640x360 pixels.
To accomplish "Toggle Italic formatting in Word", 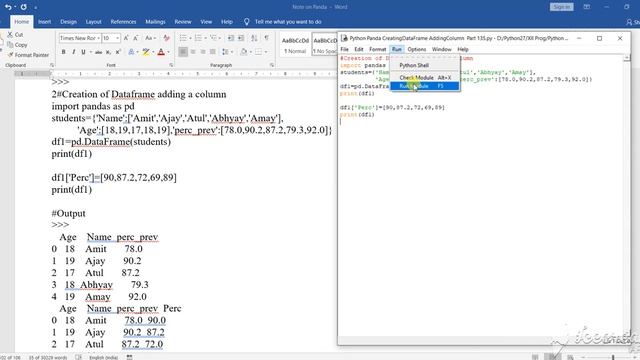I will pyautogui.click(x=73, y=52).
